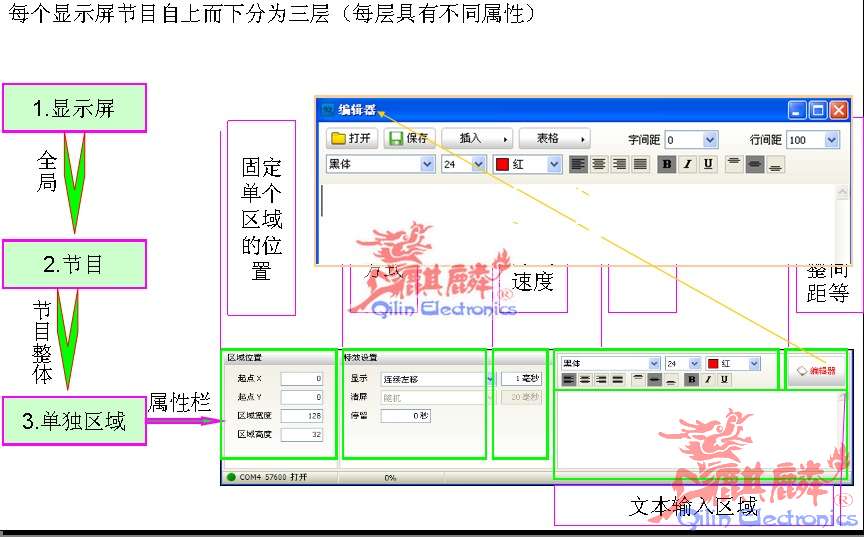Click the red color swatch in 编辑器 window

tap(503, 164)
